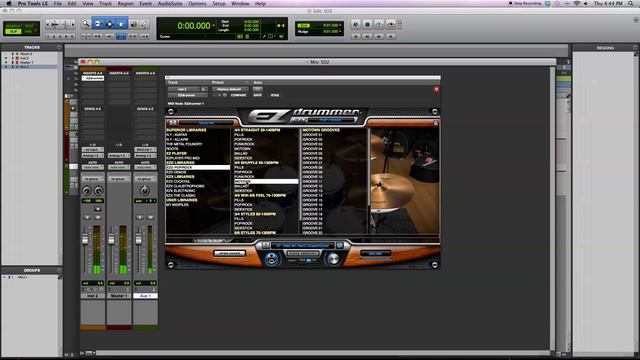This screenshot has width=640, height=360.
Task: Select the Selector tool in toolbar
Action: [109, 24]
